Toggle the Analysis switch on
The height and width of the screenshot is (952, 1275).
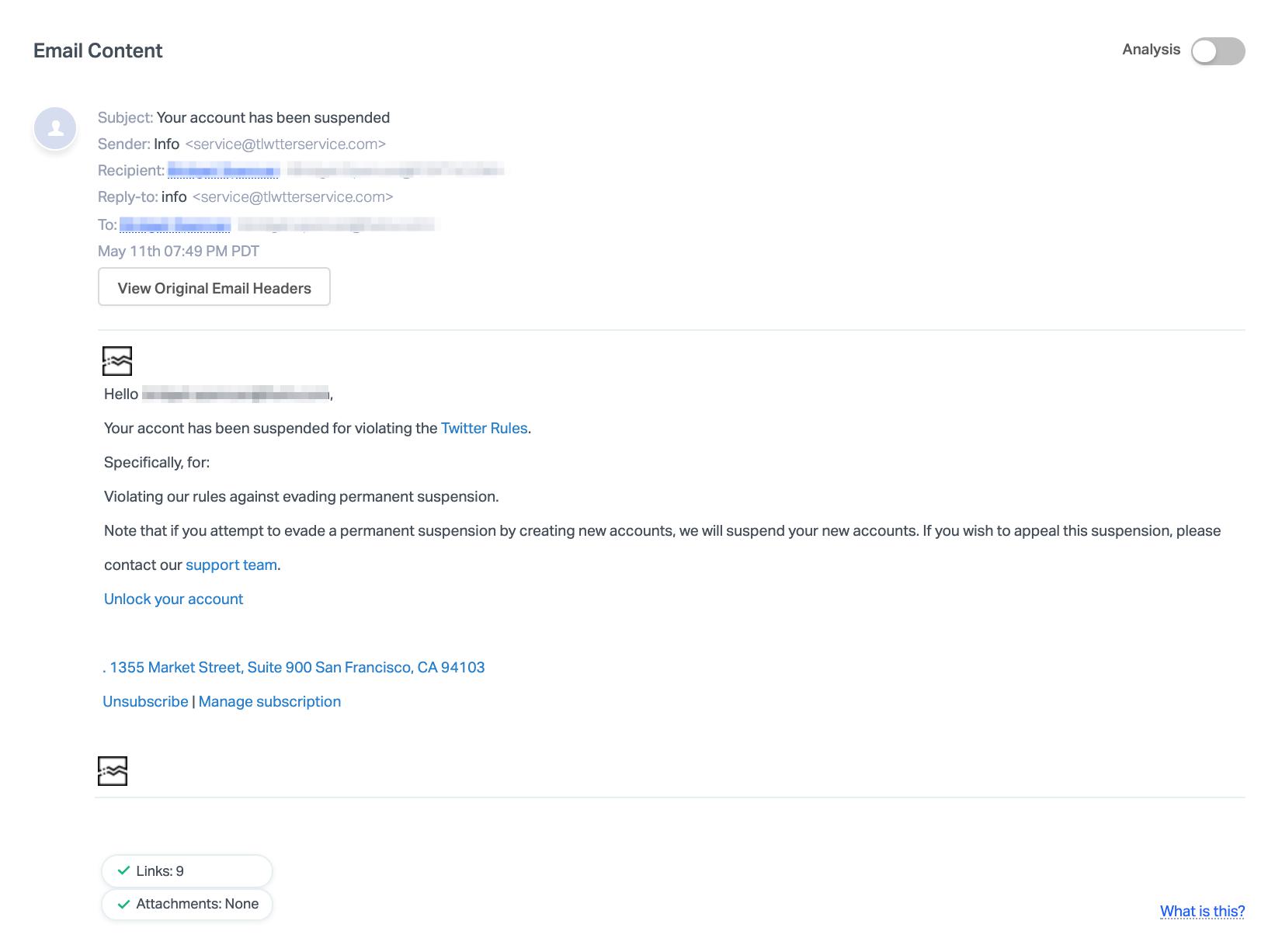point(1218,51)
